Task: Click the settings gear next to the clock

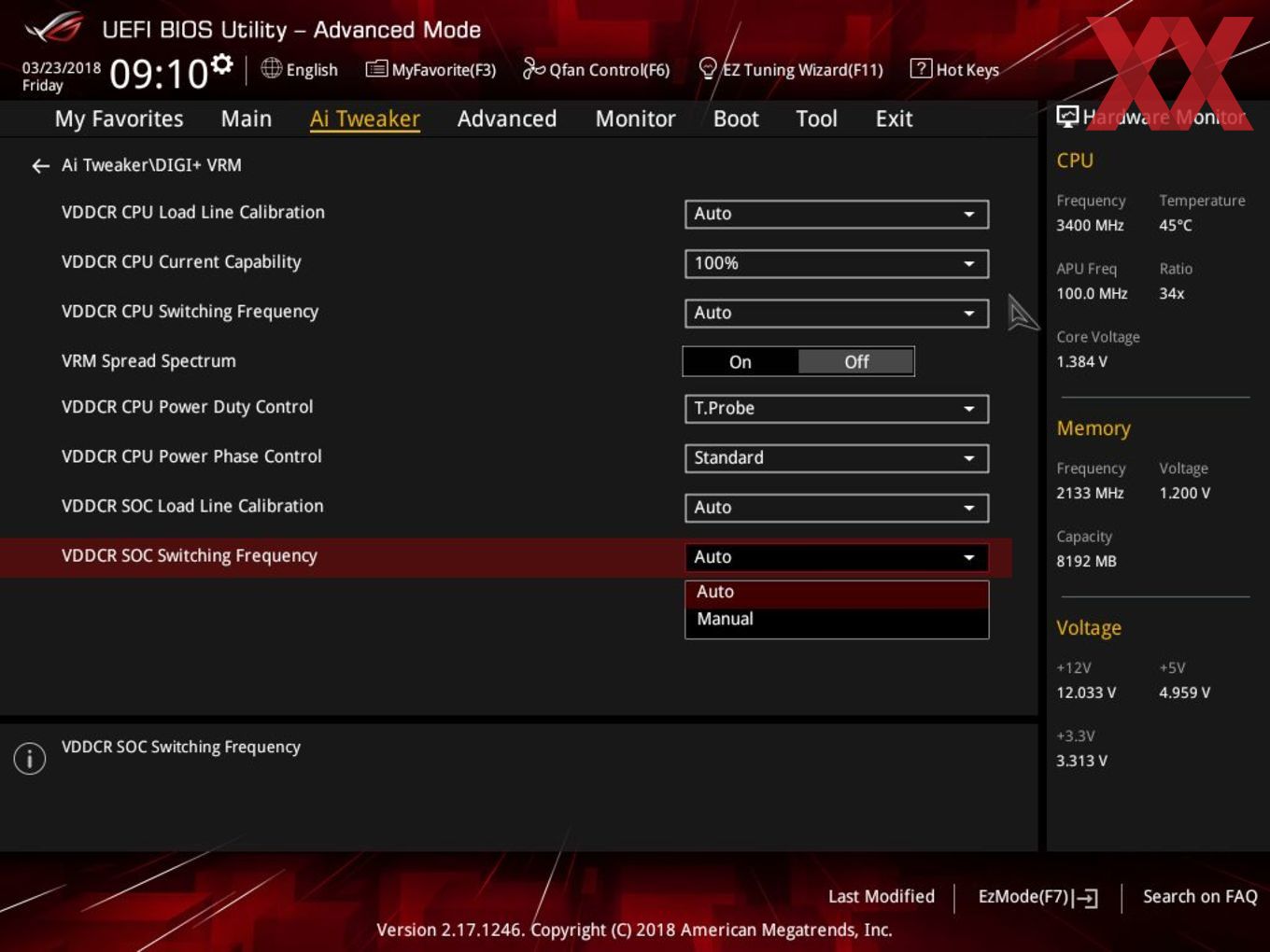Action: (221, 63)
